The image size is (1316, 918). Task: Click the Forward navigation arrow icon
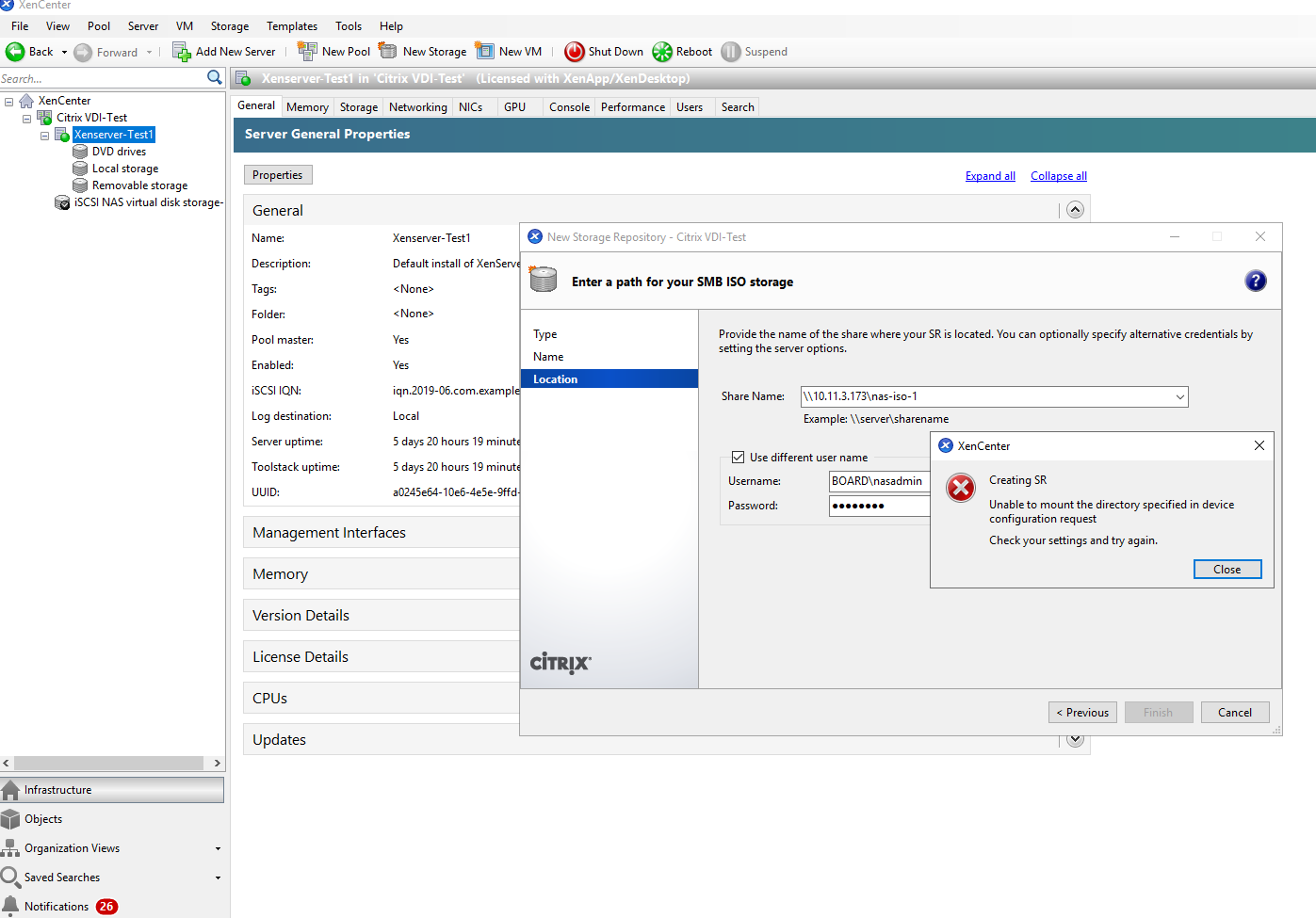click(x=83, y=53)
